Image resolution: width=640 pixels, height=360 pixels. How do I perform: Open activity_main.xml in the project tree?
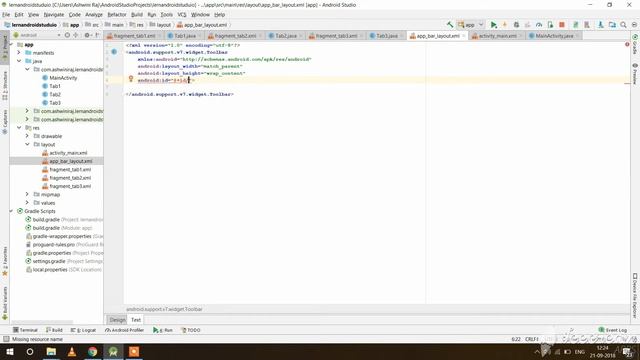point(68,153)
